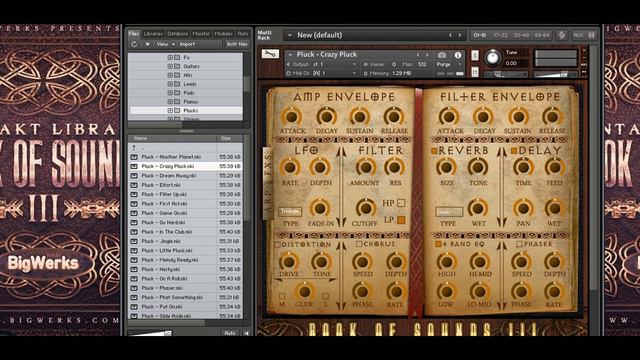Click the Filter Envelope Decay knob
640x360 pixels.
(x=483, y=117)
